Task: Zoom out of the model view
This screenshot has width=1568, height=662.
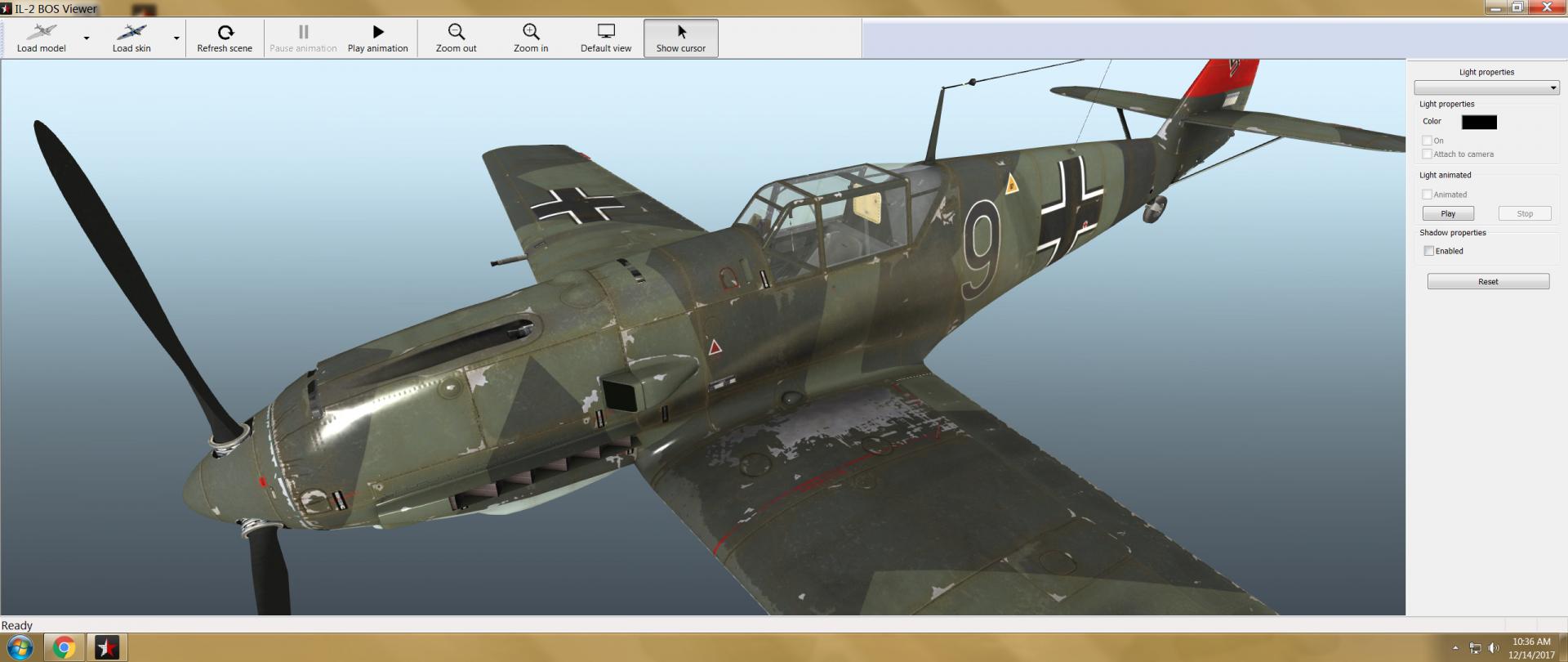Action: [x=456, y=38]
